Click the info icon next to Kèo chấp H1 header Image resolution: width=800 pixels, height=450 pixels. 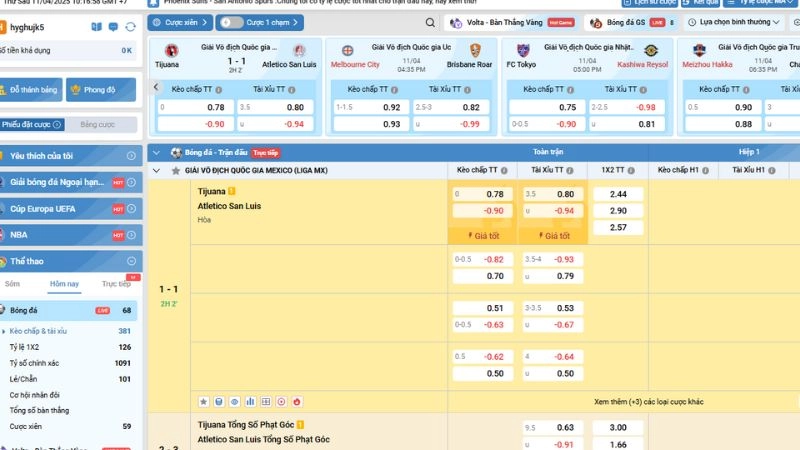[705, 170]
